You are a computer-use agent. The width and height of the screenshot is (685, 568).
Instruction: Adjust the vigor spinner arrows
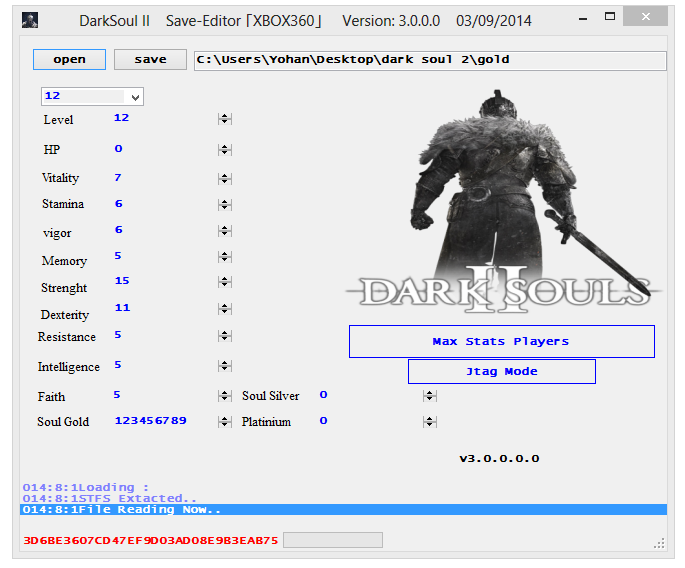pyautogui.click(x=225, y=232)
